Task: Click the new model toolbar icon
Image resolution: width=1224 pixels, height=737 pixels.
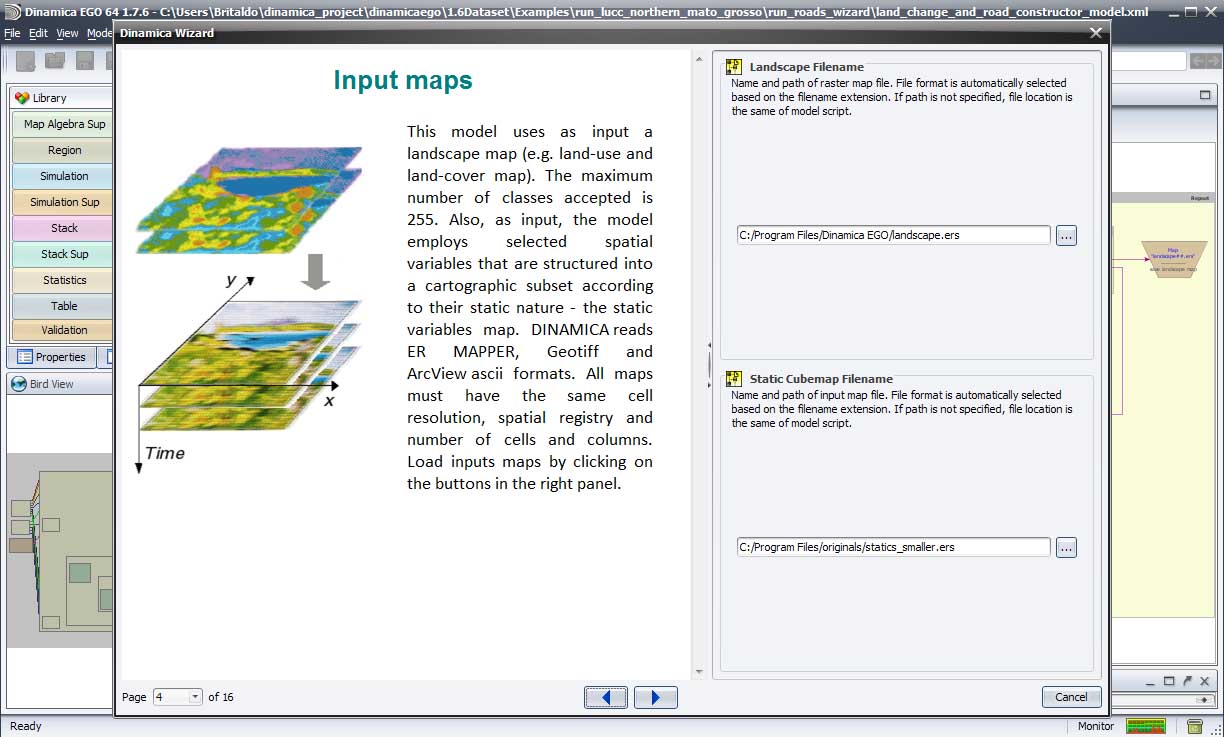Action: click(26, 60)
